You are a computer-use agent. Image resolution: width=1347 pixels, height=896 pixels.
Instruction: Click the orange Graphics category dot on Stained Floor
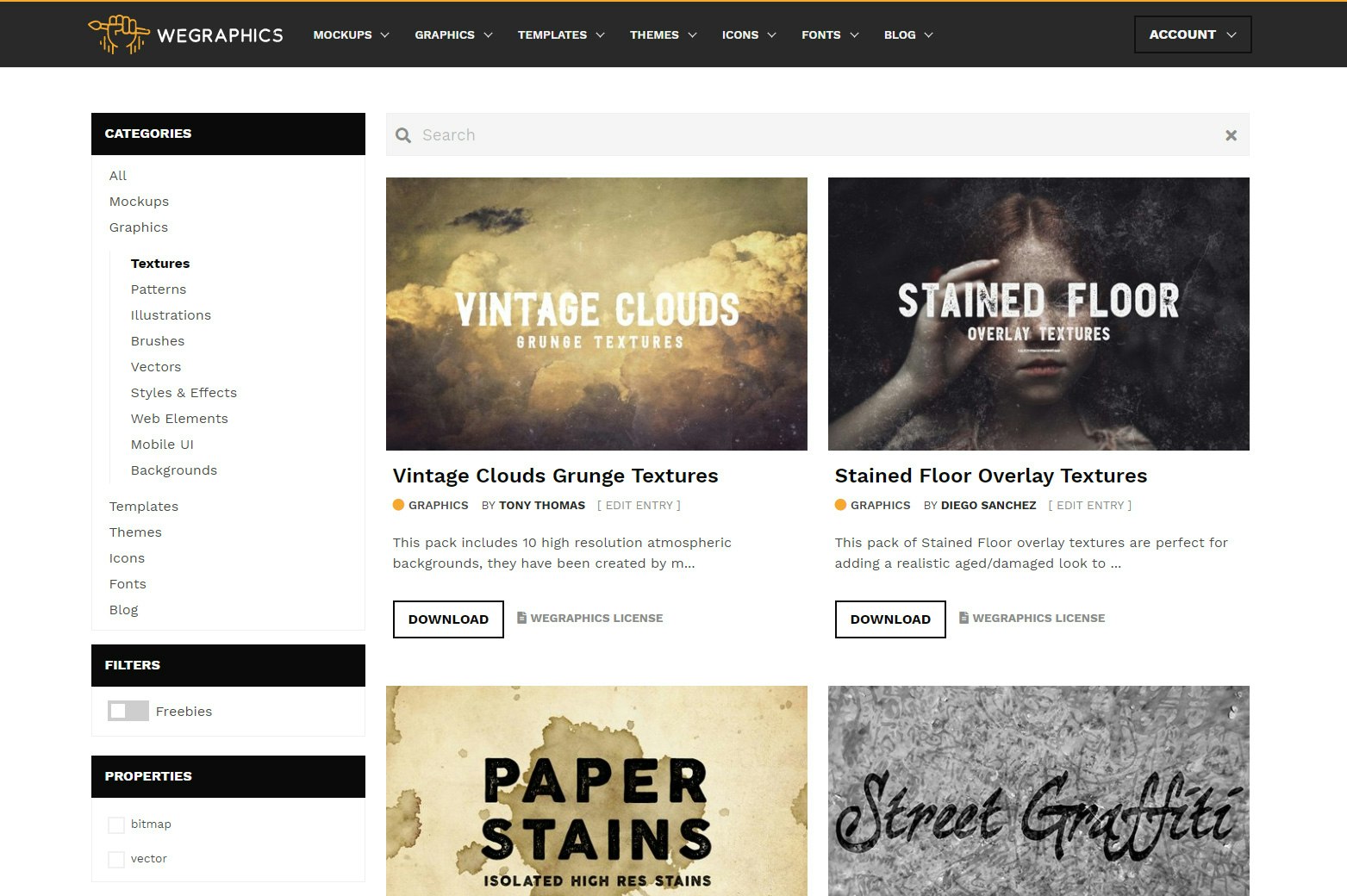point(840,505)
